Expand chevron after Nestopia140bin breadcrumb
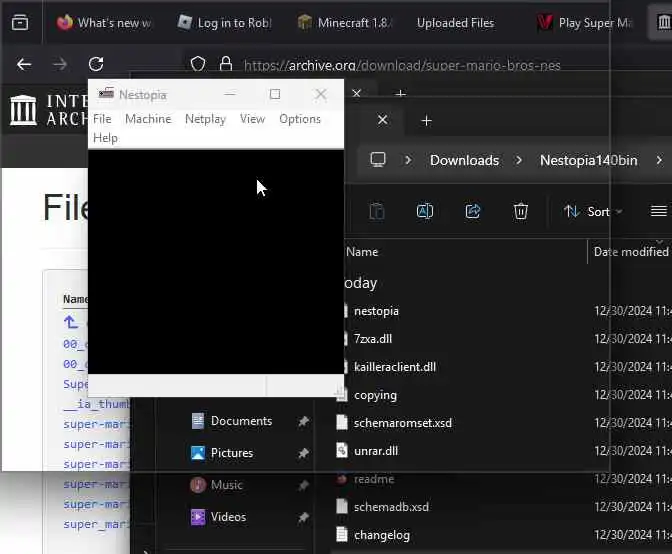Screen dimensions: 672x554 (659, 160)
